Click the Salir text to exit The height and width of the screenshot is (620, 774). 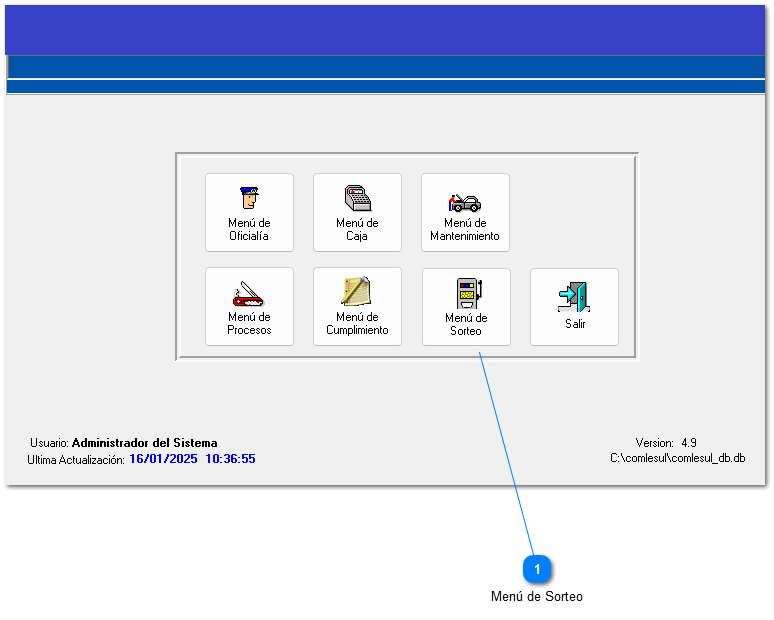click(575, 324)
